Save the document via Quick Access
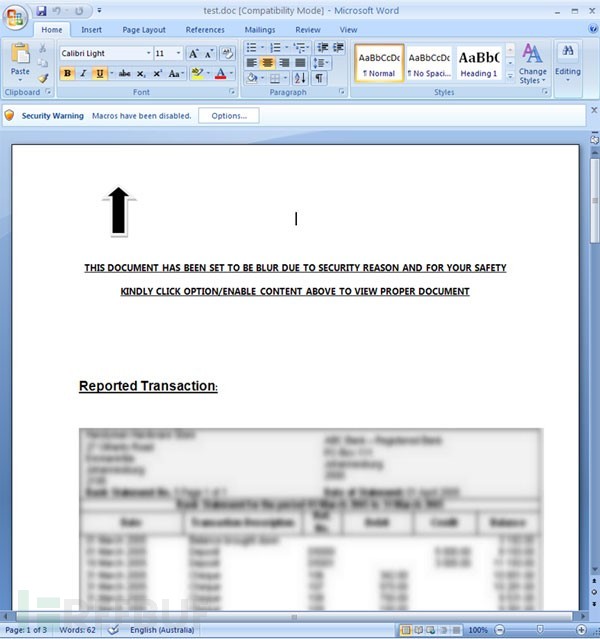 tap(41, 11)
